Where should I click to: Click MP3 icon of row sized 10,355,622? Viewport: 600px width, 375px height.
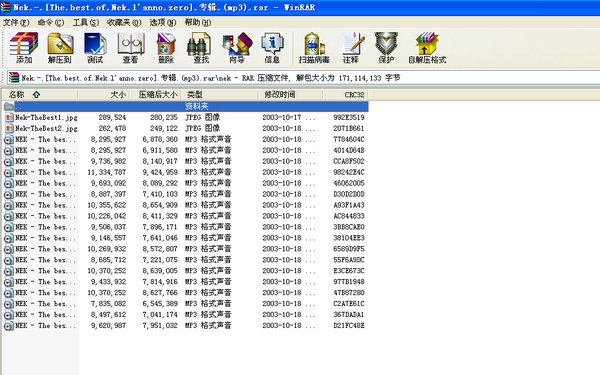tap(8, 205)
